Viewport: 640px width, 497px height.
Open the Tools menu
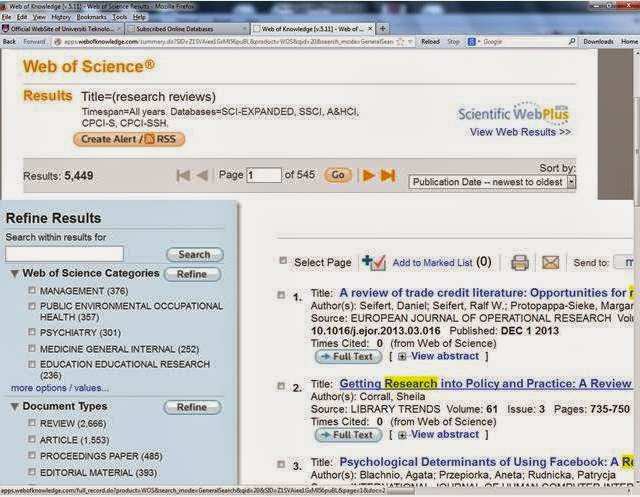click(120, 17)
